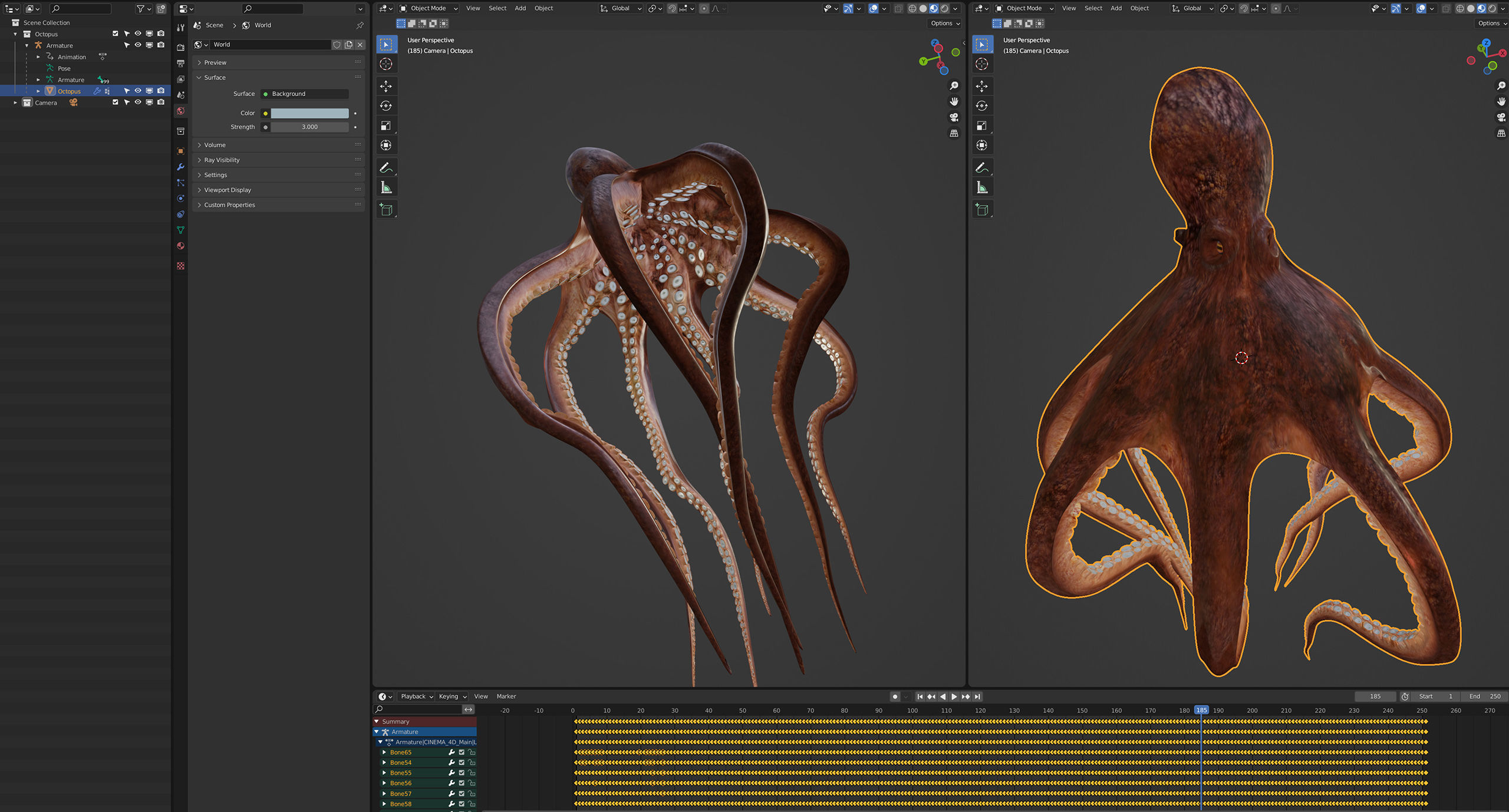Click the world Color swatch
1509x812 pixels.
click(x=309, y=114)
